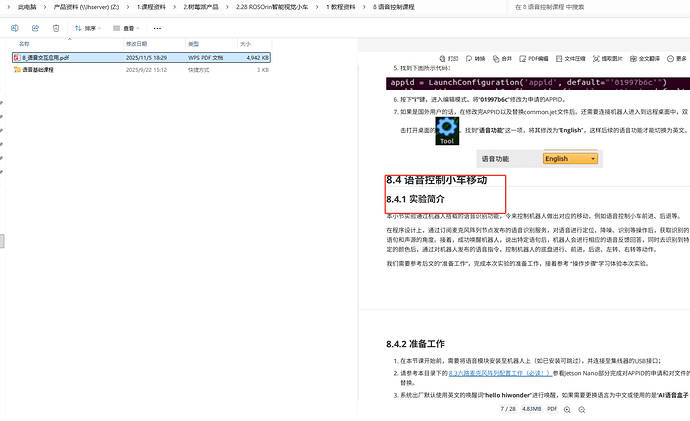
Task: Click the rename icon in Explorer toolbar
Action: pyautogui.click(x=15, y=28)
